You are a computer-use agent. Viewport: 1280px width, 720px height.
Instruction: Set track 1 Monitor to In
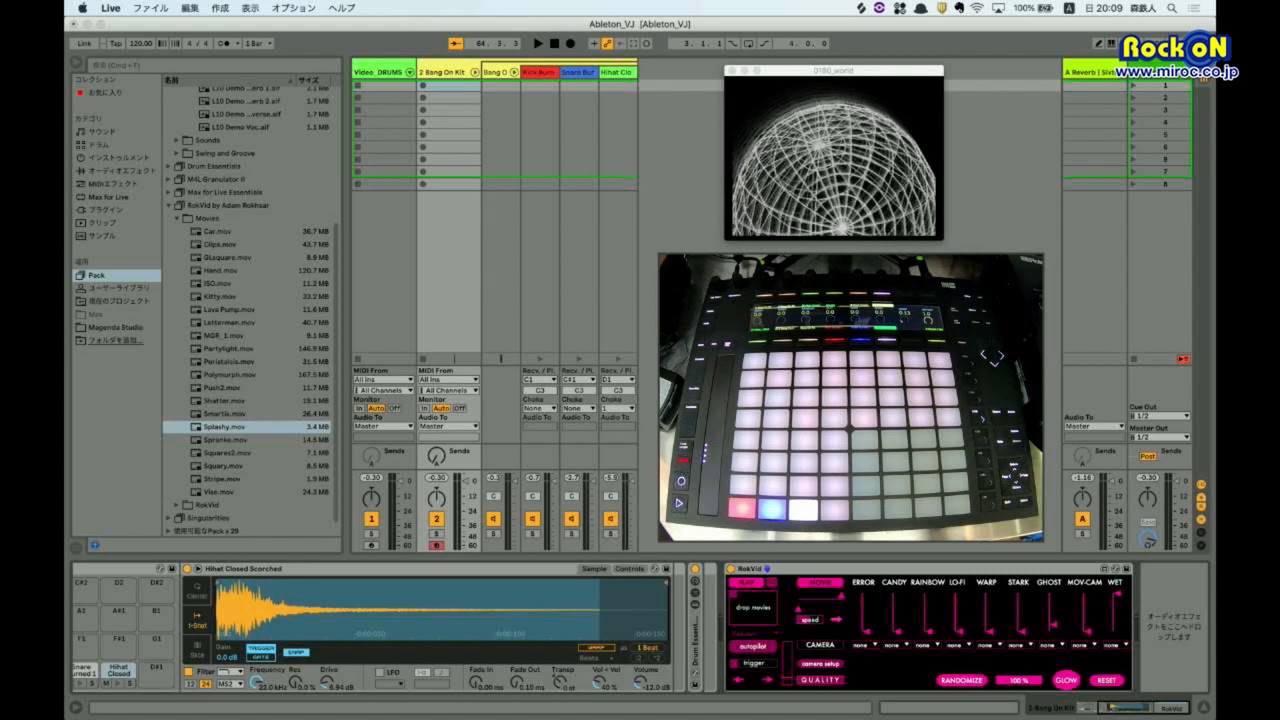click(359, 408)
